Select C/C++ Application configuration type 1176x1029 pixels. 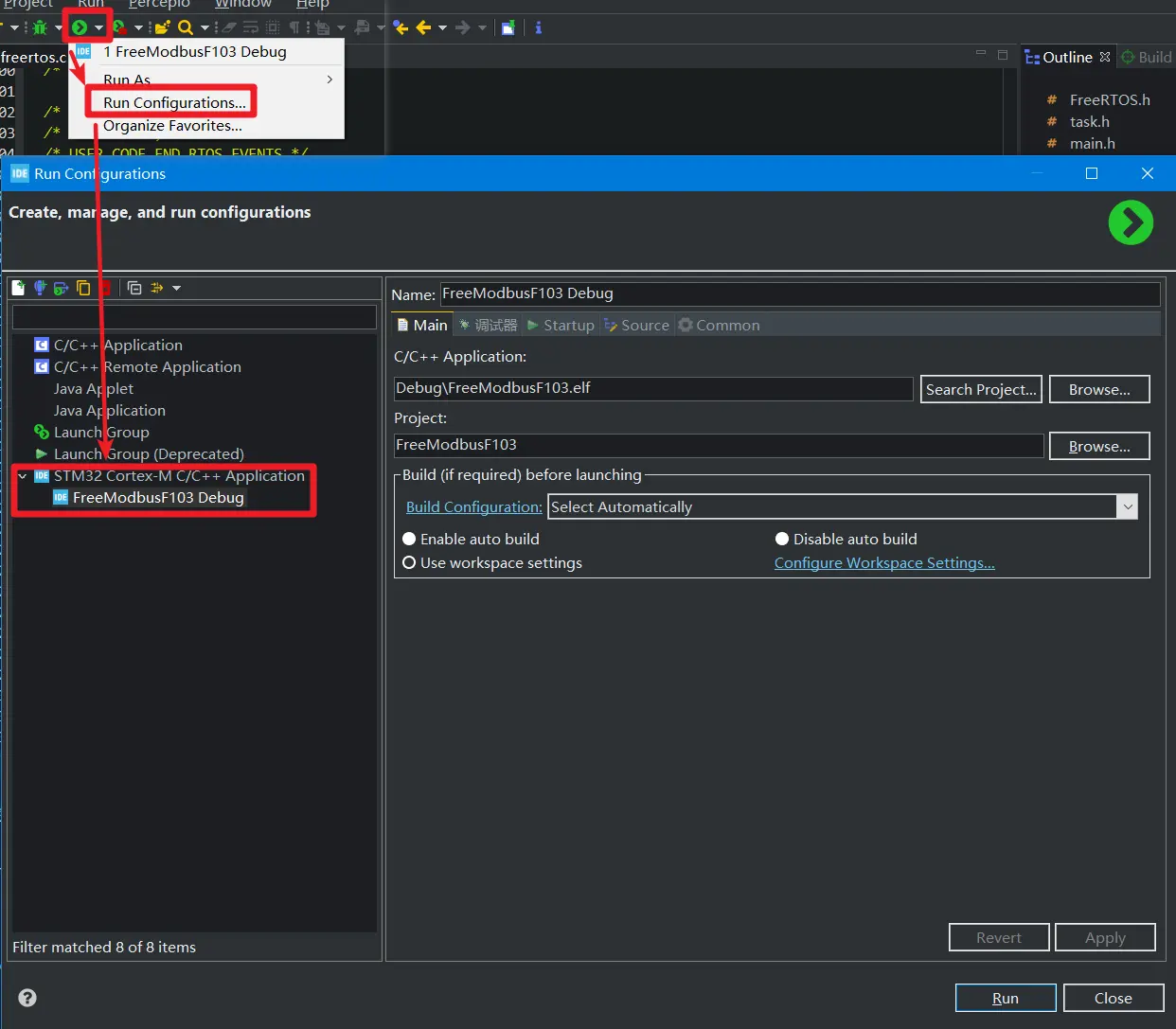click(x=117, y=345)
